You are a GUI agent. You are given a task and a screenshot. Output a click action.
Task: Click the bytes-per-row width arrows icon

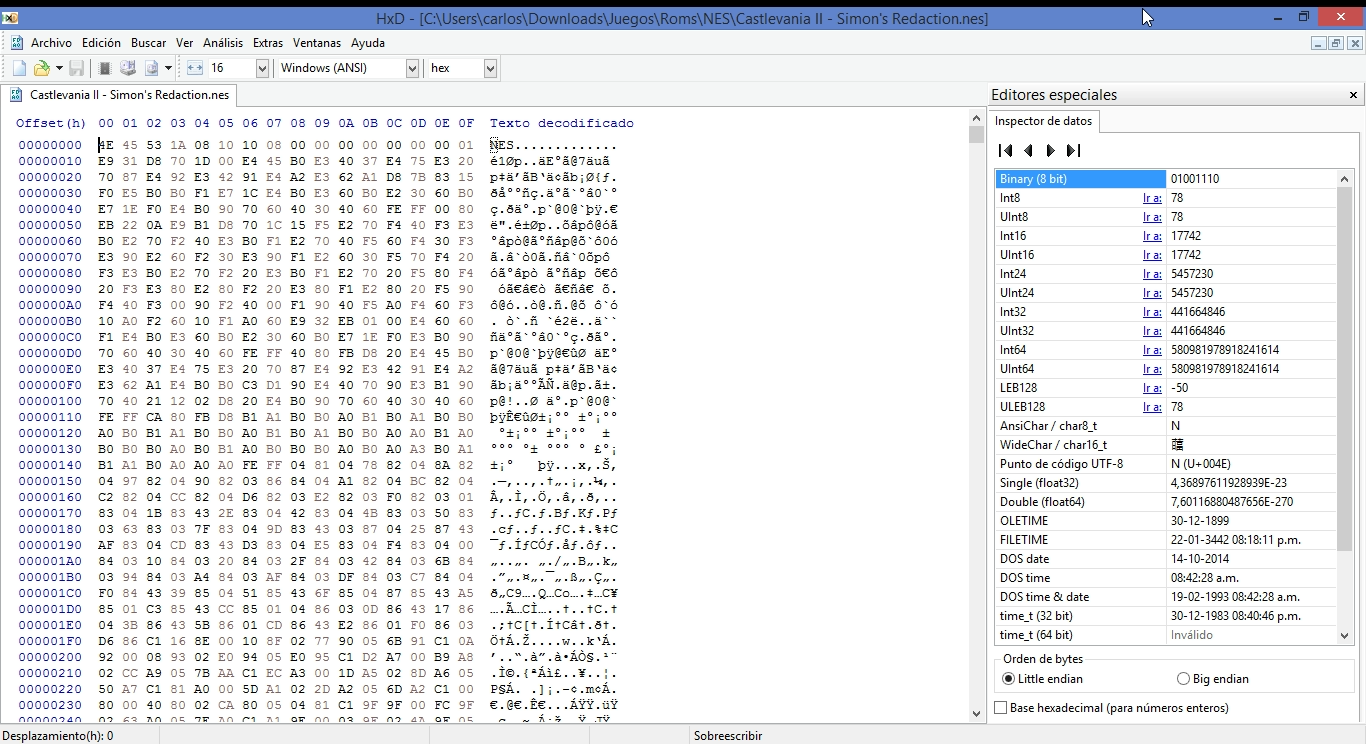click(x=195, y=68)
